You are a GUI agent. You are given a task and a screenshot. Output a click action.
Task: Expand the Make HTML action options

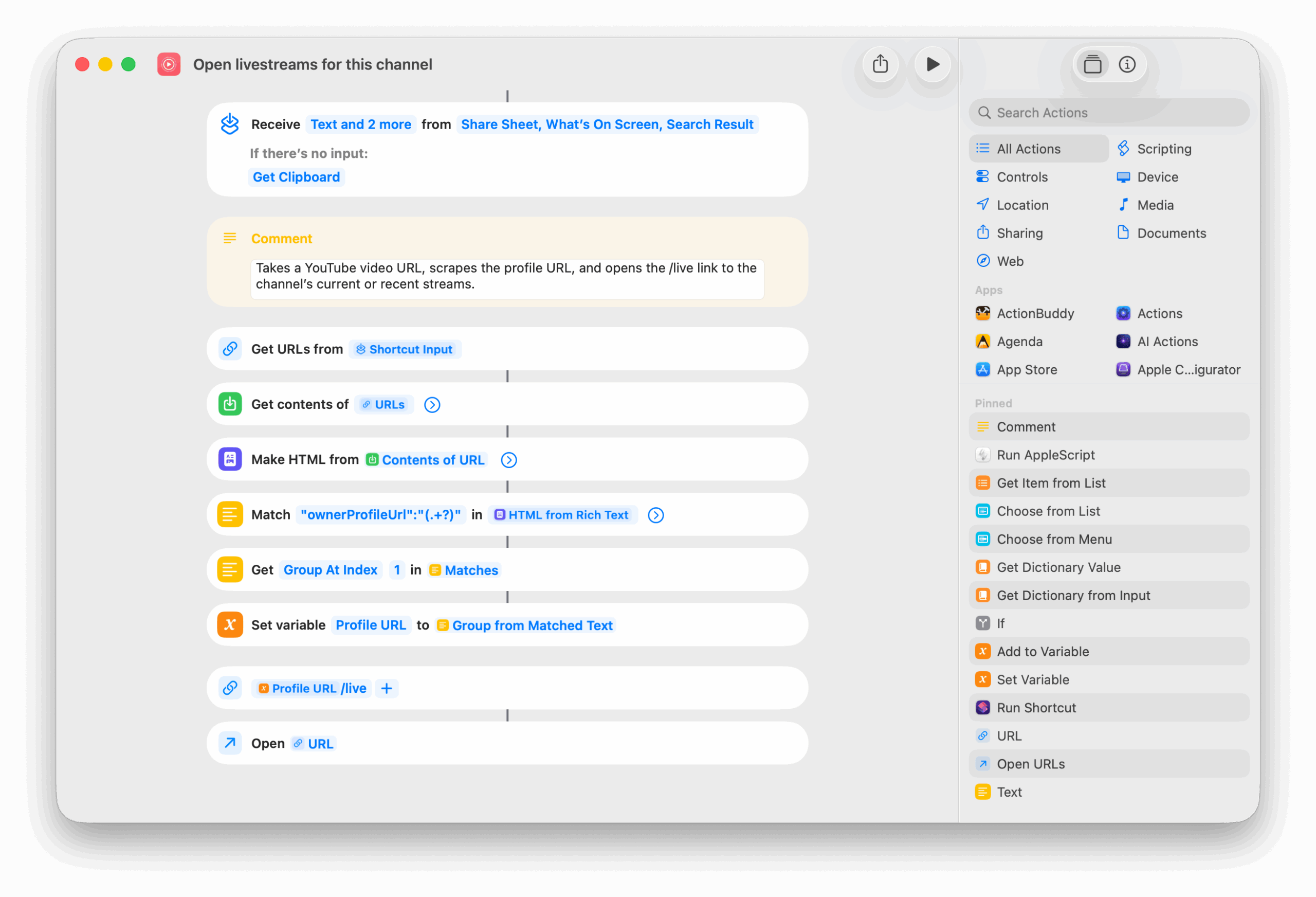[x=508, y=459]
